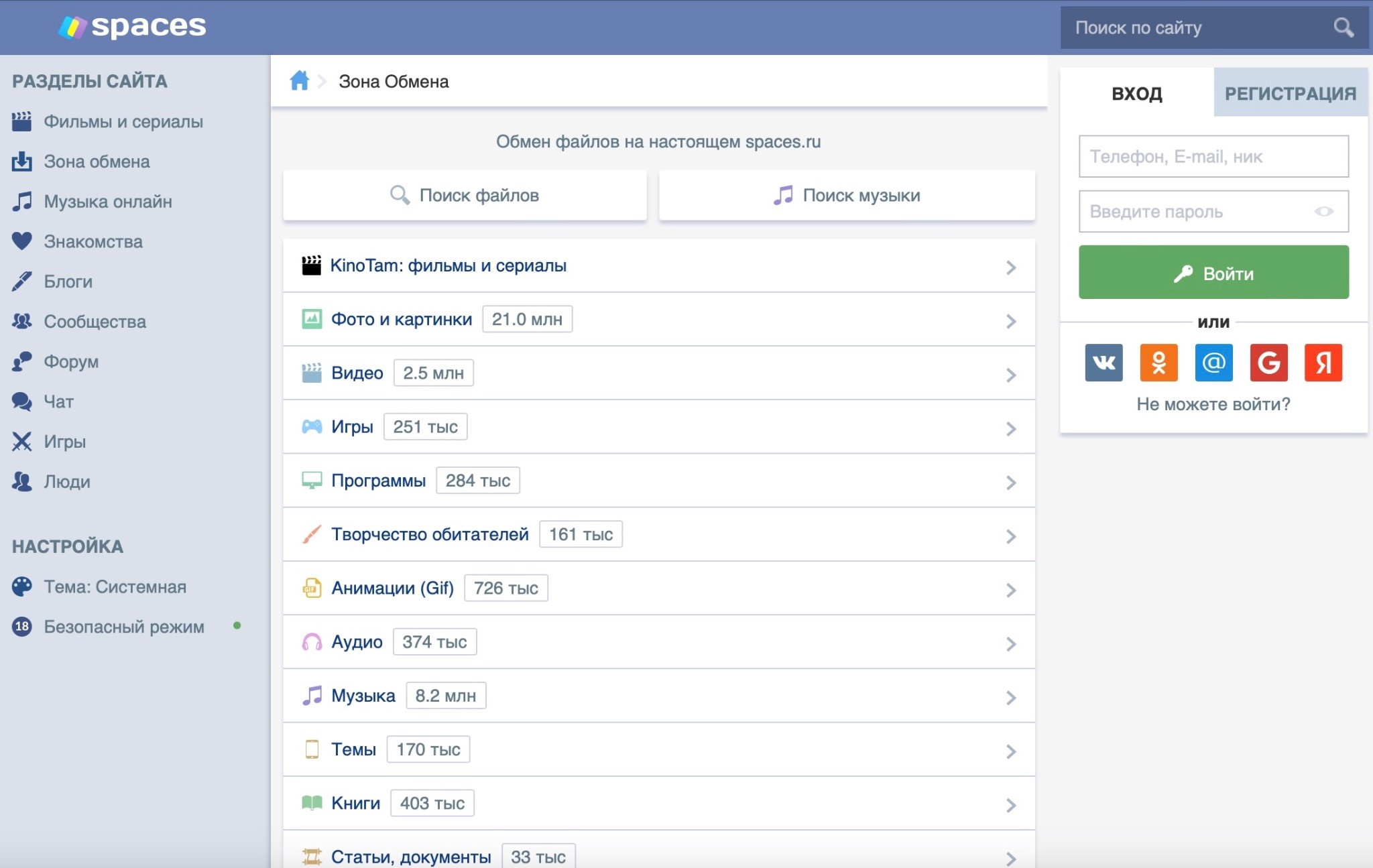Log in using Mail.ru @ icon

pyautogui.click(x=1213, y=363)
